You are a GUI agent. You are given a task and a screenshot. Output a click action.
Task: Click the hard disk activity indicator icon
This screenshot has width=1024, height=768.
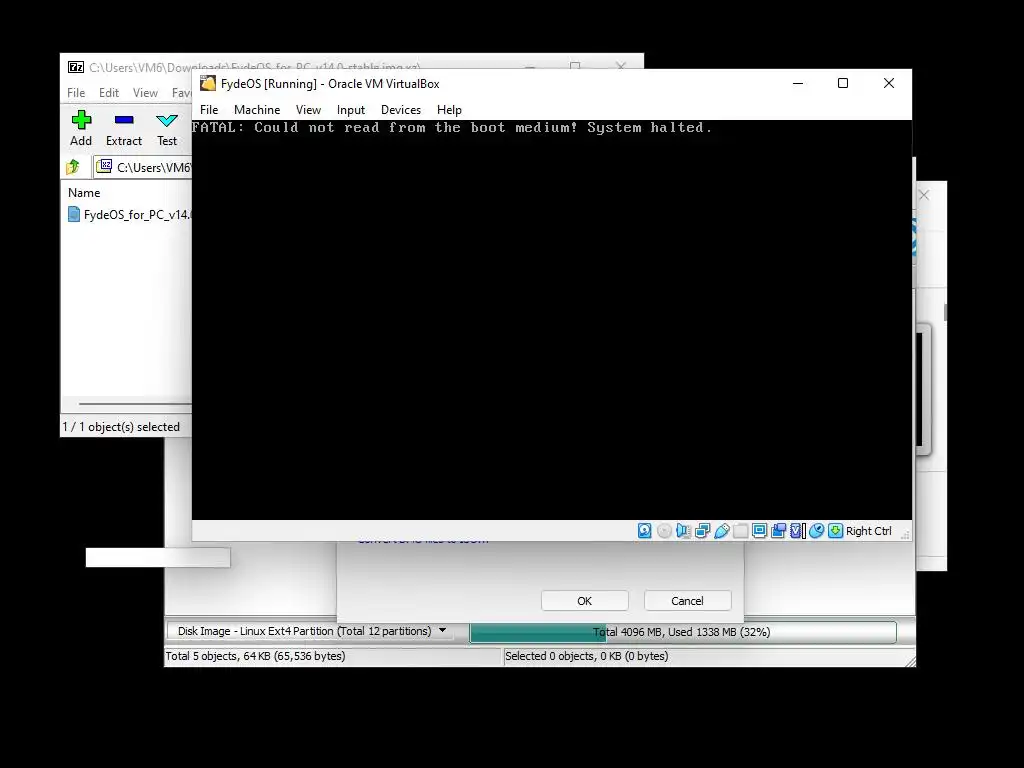tap(645, 531)
